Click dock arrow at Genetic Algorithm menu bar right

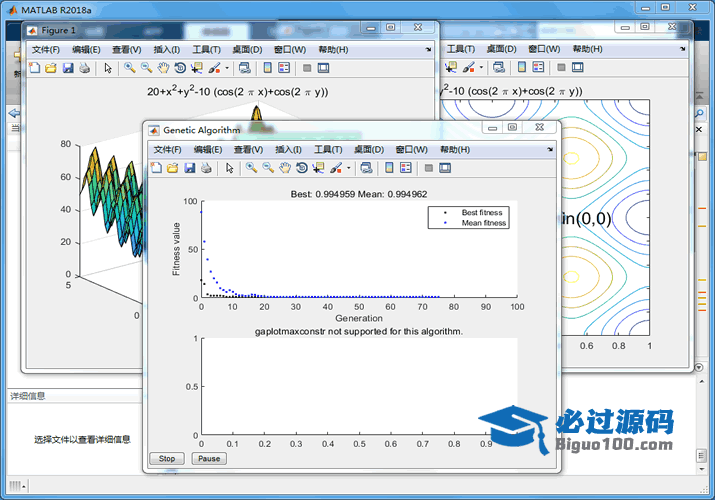click(x=548, y=149)
